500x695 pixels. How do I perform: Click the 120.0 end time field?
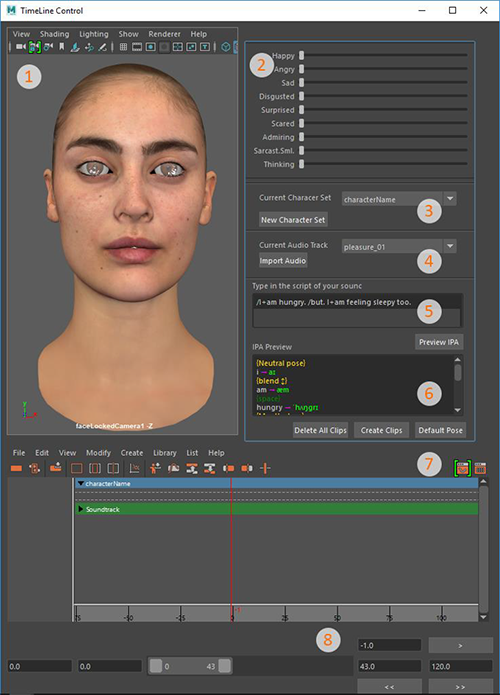tap(461, 666)
